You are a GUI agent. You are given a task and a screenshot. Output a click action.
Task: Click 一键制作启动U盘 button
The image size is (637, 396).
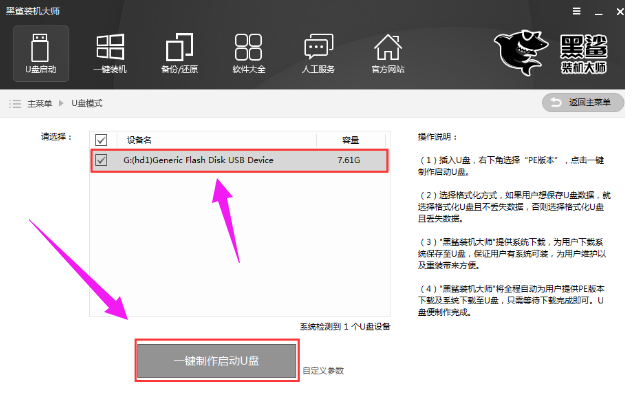pos(217,361)
